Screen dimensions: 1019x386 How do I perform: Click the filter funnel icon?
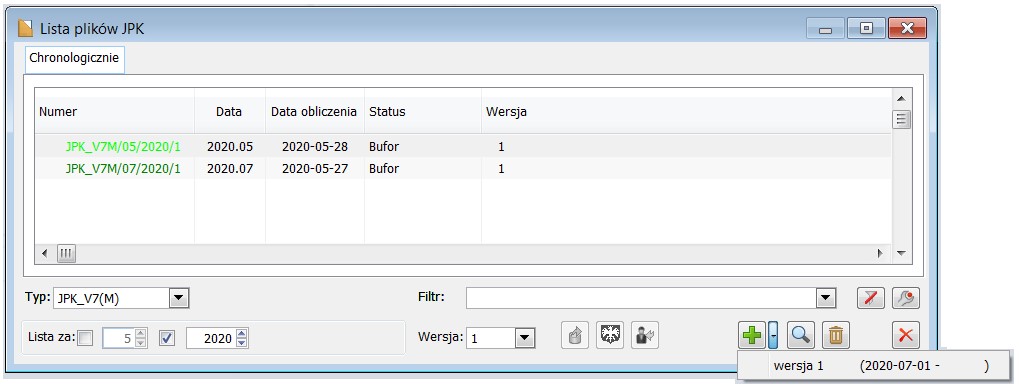coord(870,298)
